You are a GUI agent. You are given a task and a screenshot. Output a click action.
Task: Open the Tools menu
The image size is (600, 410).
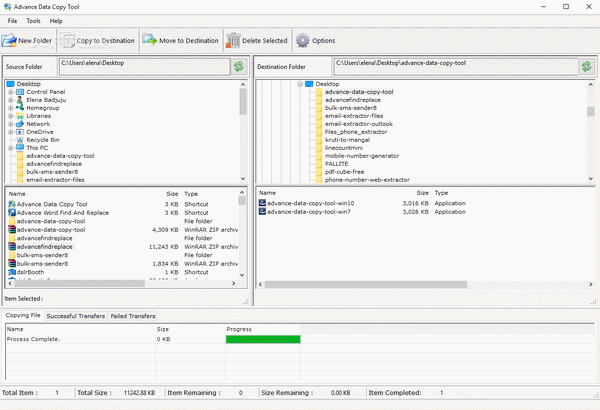click(33, 21)
